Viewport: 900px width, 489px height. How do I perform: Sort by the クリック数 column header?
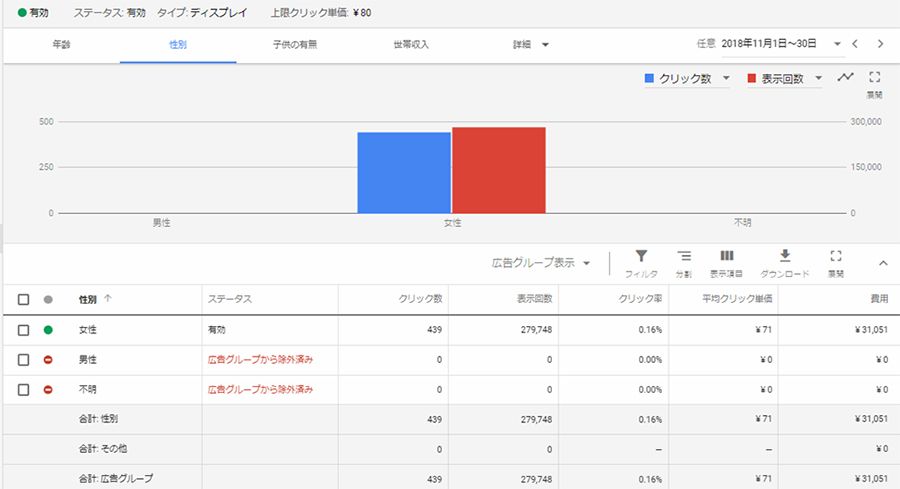tap(420, 299)
